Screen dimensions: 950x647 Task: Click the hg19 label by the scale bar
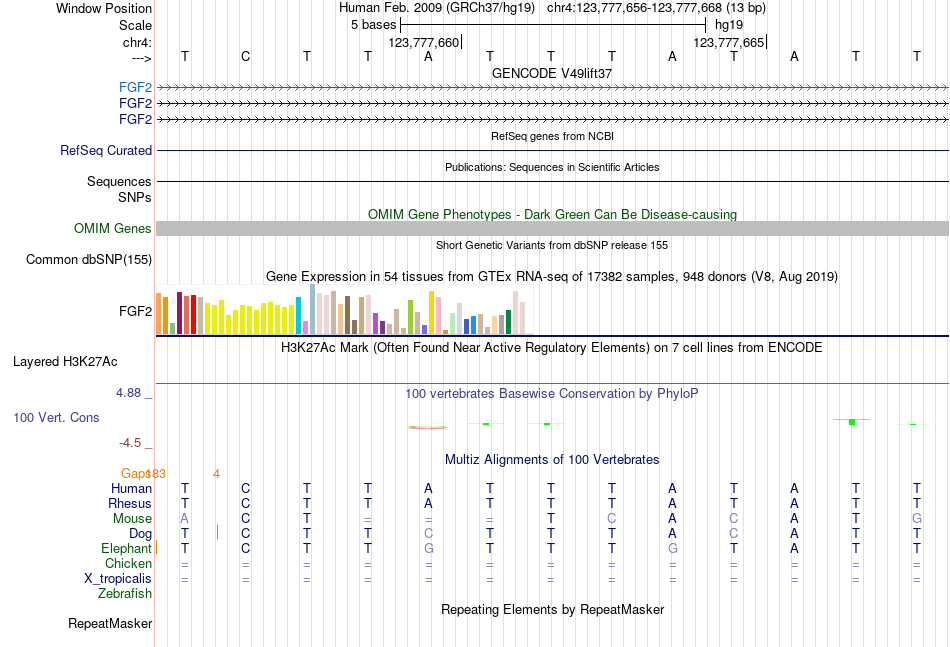click(729, 25)
